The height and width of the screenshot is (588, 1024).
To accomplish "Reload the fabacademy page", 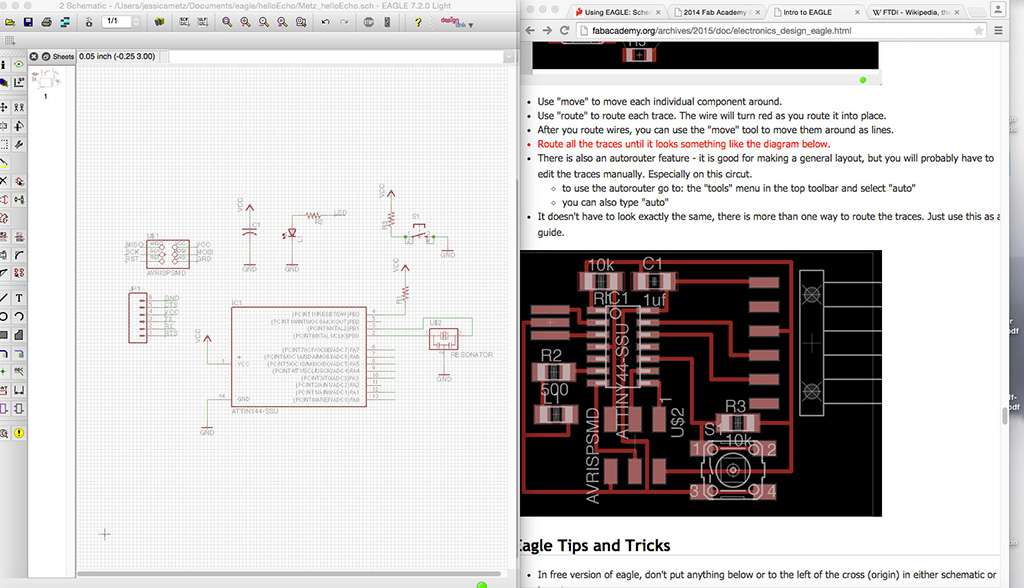I will coord(564,31).
